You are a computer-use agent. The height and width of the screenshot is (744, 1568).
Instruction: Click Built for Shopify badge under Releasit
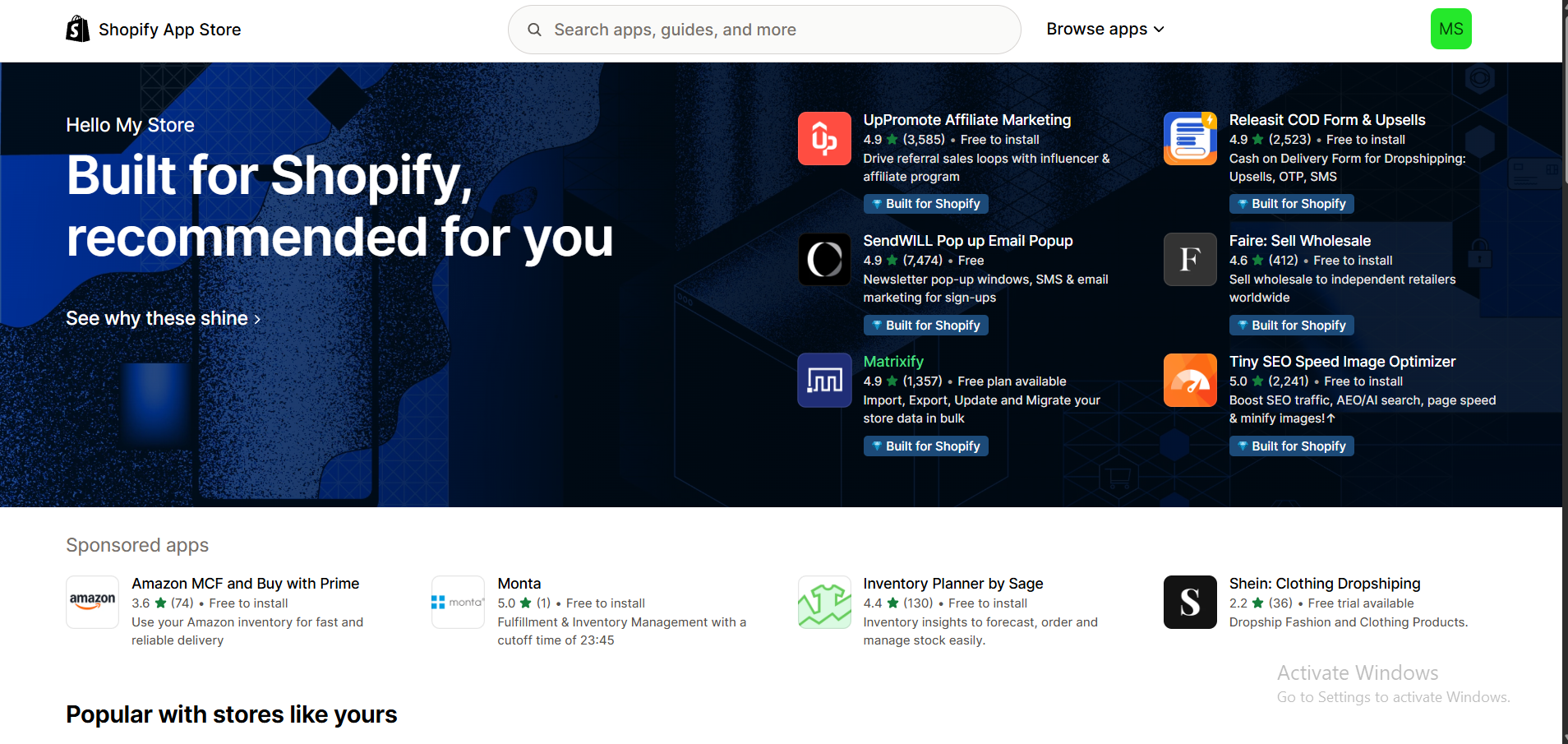tap(1292, 204)
